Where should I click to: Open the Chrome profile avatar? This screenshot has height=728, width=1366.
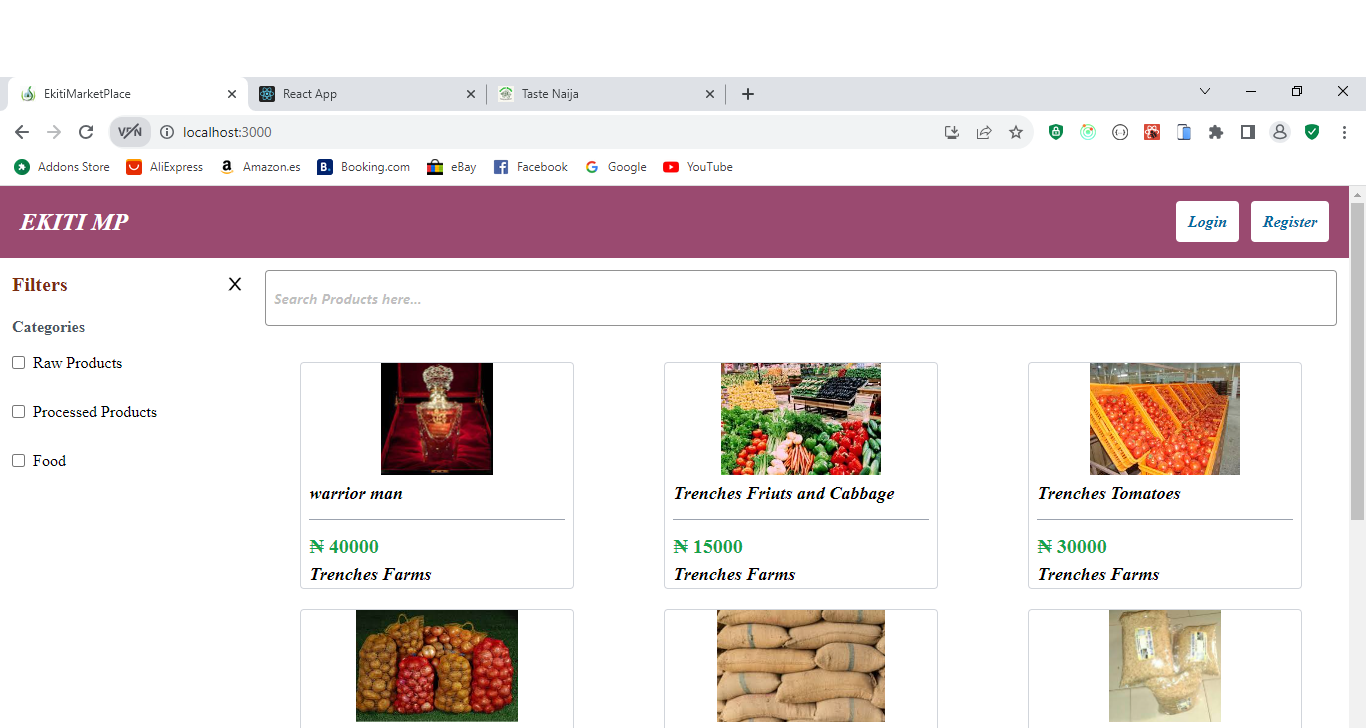click(1280, 132)
